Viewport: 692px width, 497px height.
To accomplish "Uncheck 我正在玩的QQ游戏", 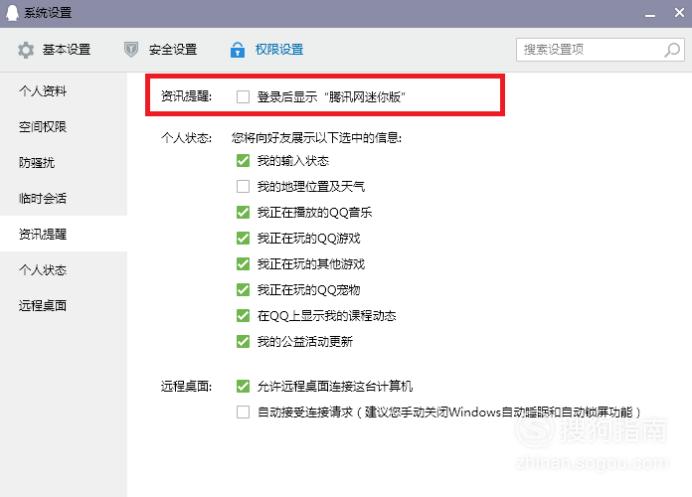I will (x=243, y=238).
